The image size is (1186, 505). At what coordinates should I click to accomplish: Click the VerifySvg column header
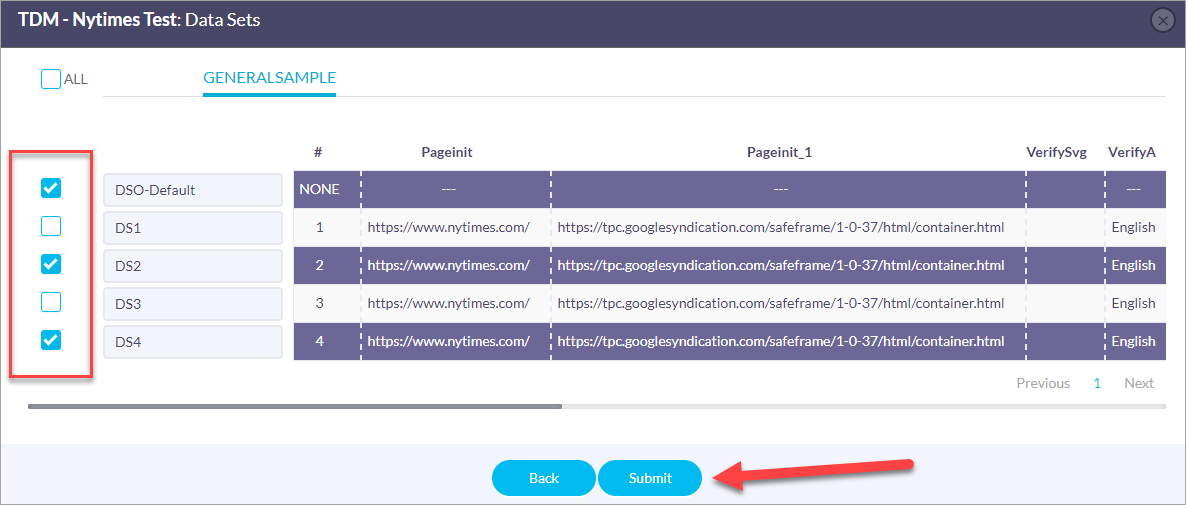pyautogui.click(x=1057, y=152)
